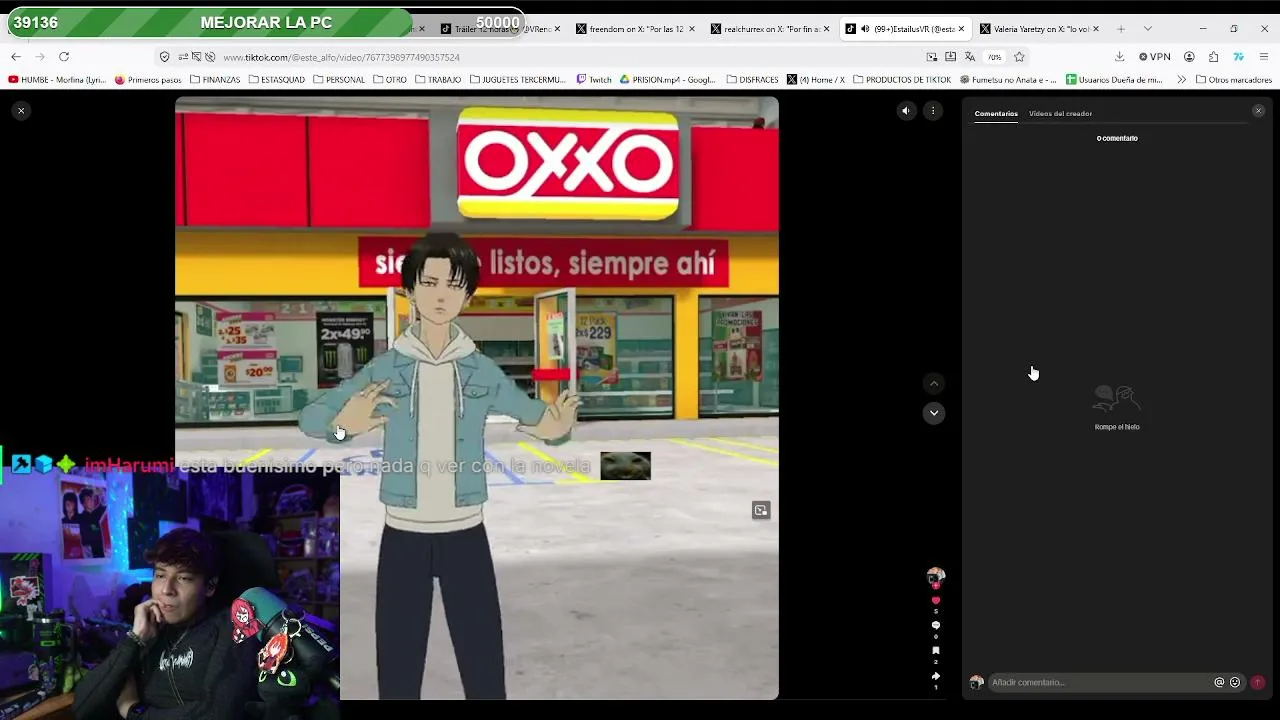Open the ESTASQUAD bookmarks folder
Screen dimensions: 1280x720
click(276, 80)
